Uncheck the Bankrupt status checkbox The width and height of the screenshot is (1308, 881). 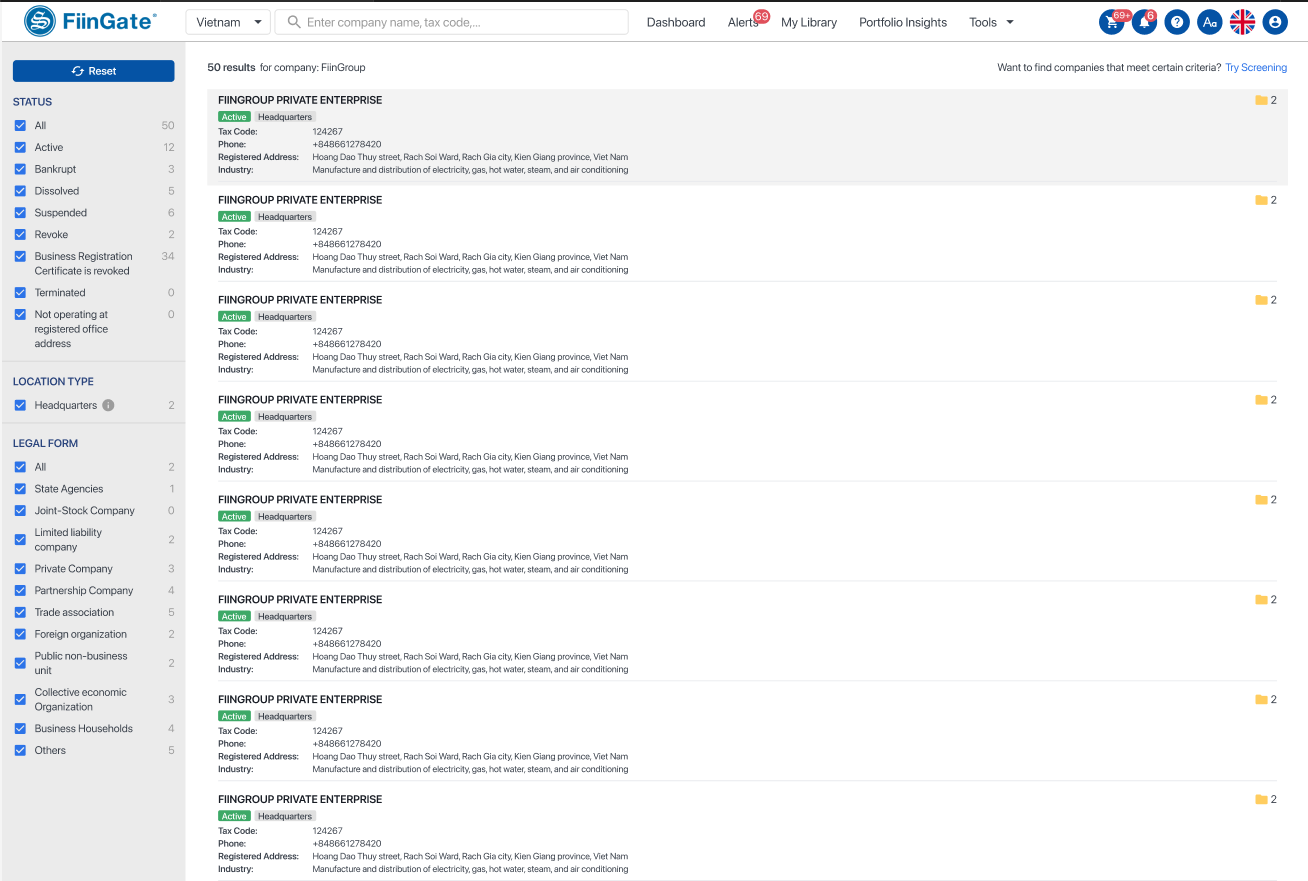click(x=20, y=169)
